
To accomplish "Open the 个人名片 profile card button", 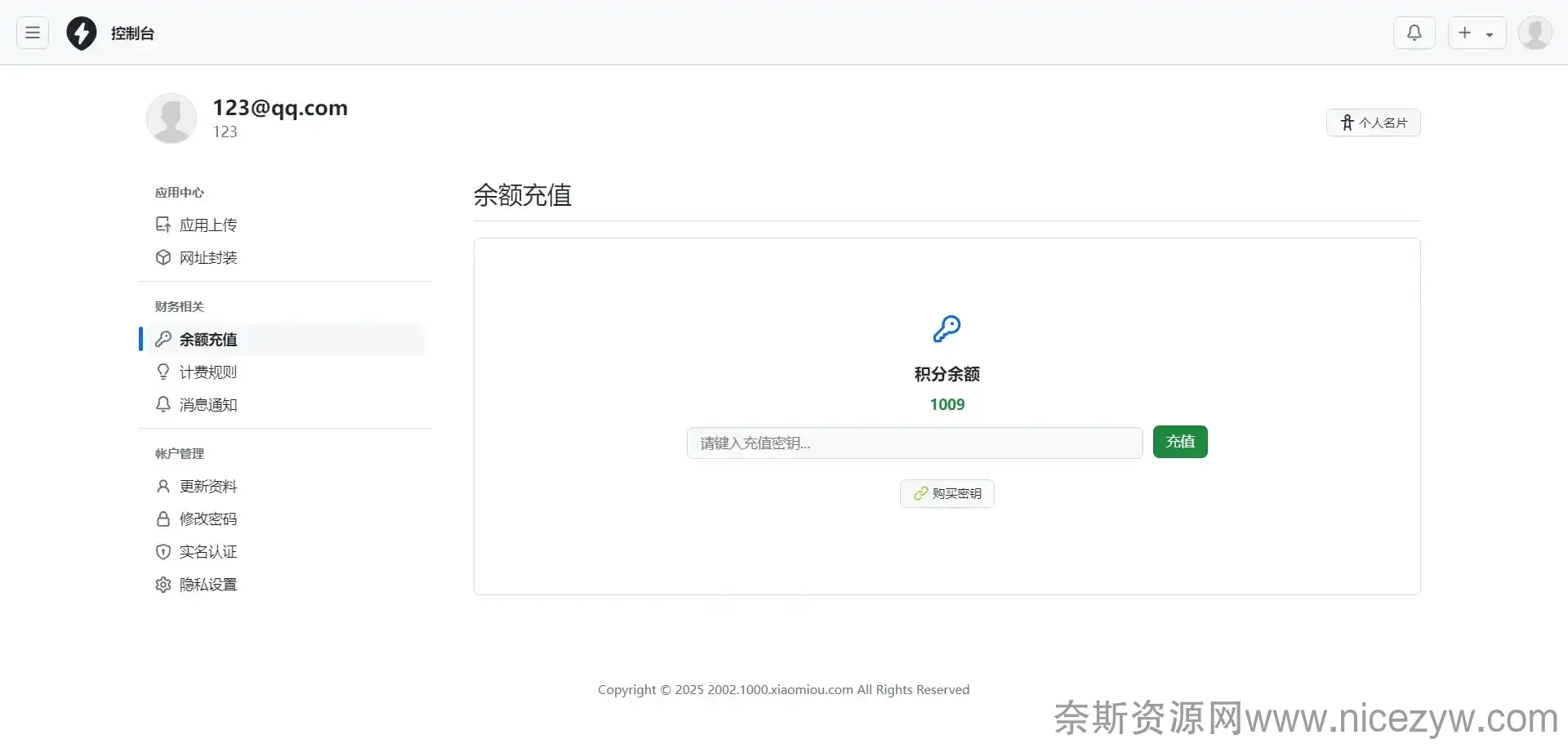I will [x=1373, y=122].
